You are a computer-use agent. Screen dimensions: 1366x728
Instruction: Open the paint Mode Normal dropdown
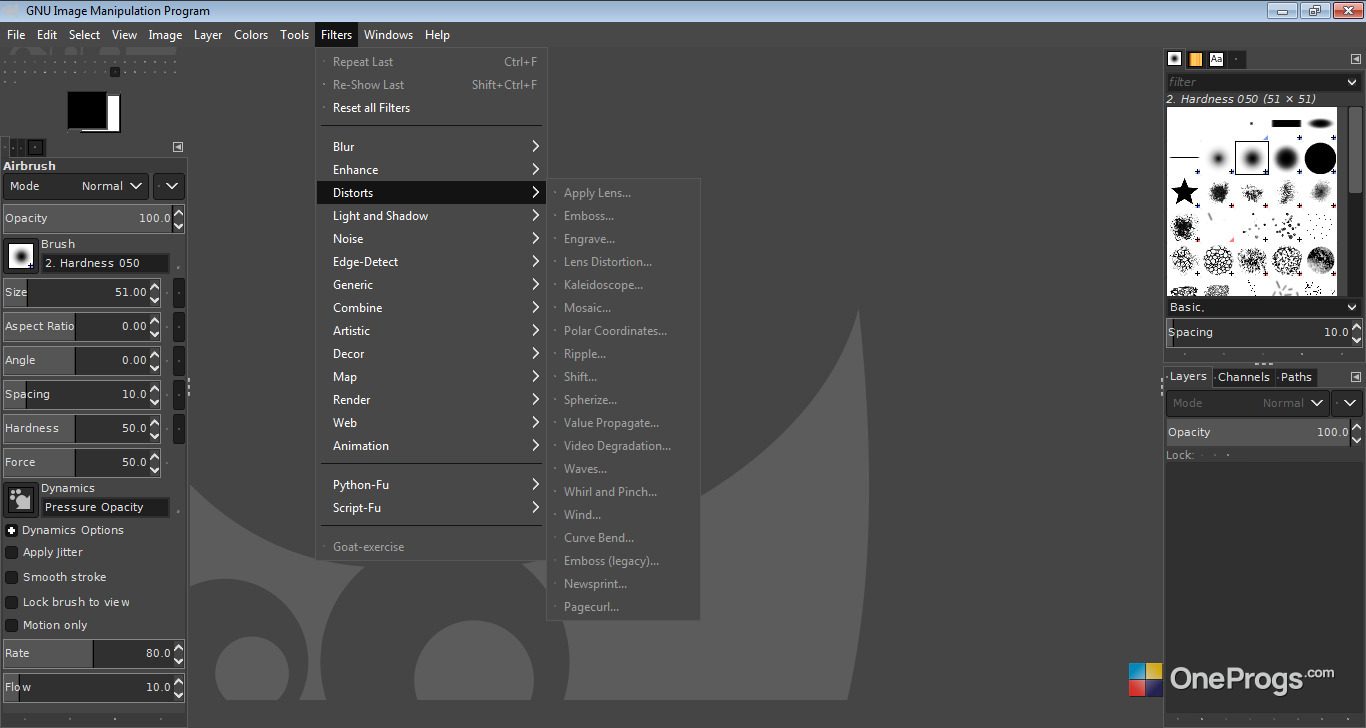point(76,186)
